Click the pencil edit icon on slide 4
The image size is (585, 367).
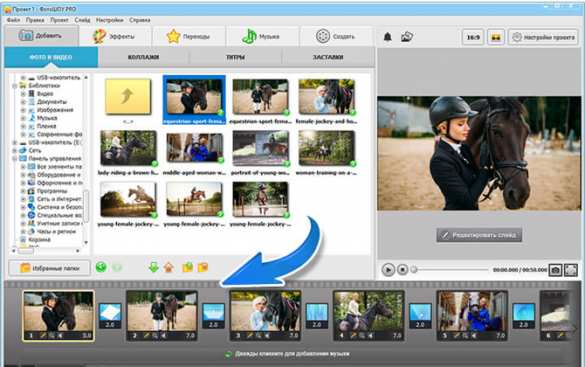353,336
